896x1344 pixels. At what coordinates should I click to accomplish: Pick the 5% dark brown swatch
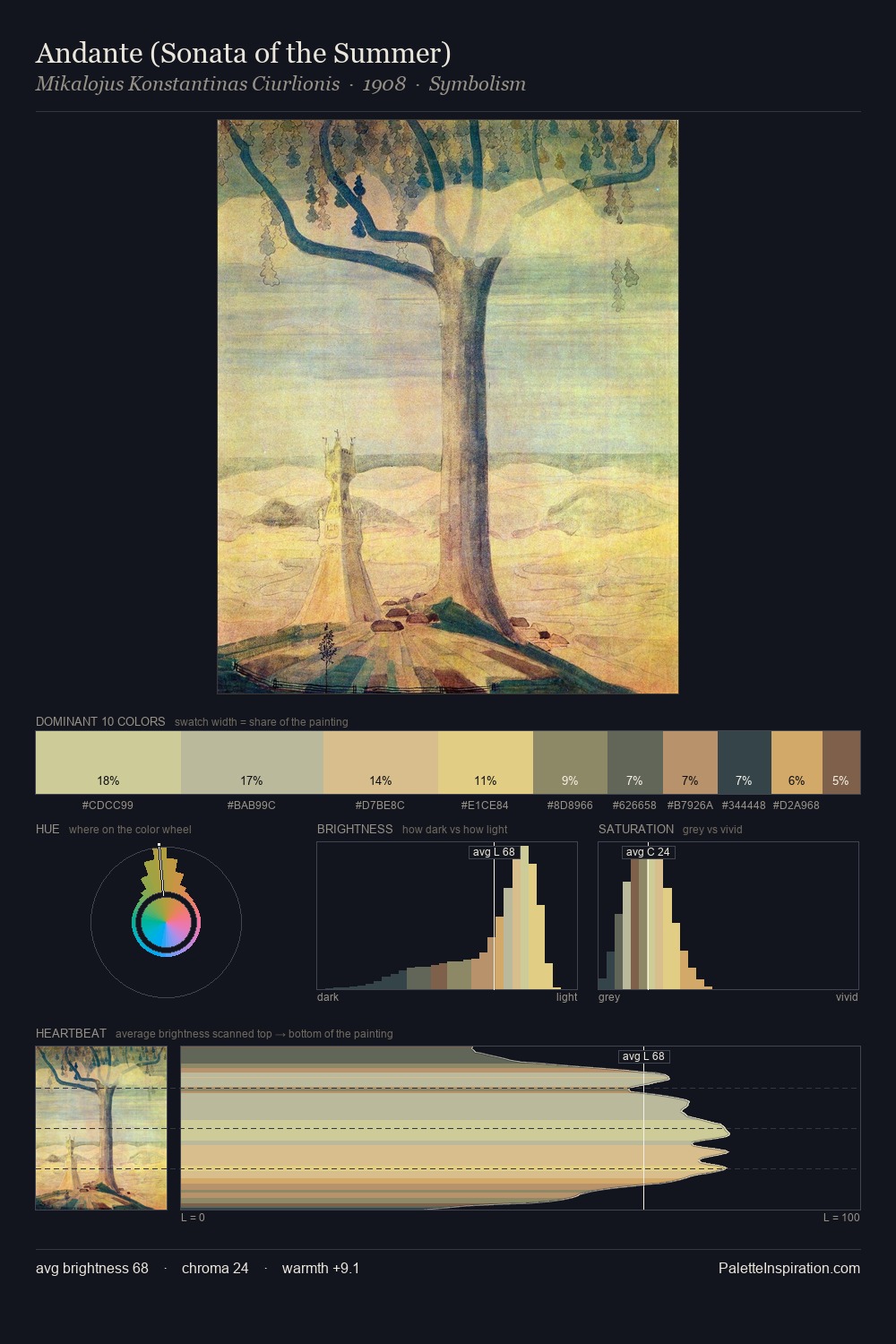coord(841,762)
